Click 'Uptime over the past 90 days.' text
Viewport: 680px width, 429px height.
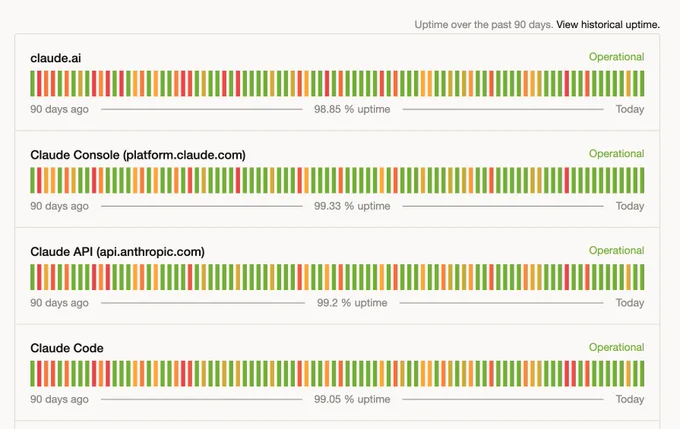pyautogui.click(x=484, y=25)
